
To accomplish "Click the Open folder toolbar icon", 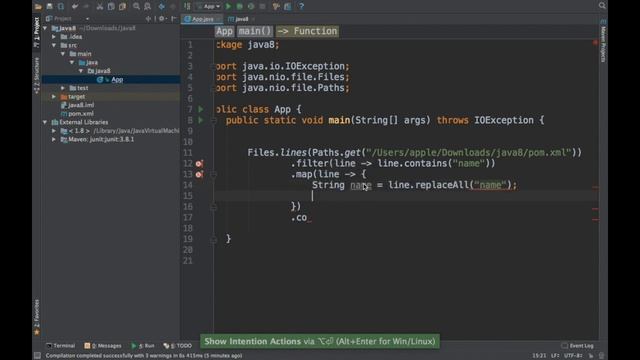I will tap(38, 6).
